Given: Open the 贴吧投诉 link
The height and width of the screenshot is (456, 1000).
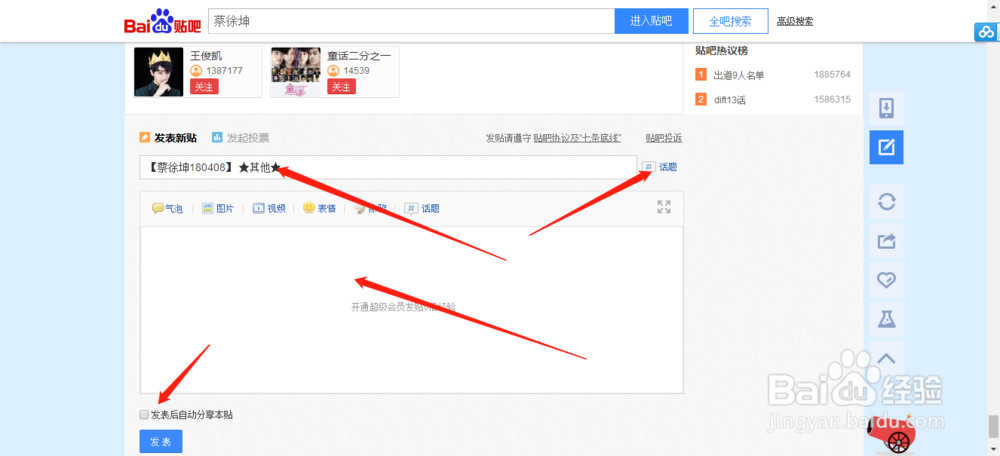Looking at the screenshot, I should [x=663, y=138].
